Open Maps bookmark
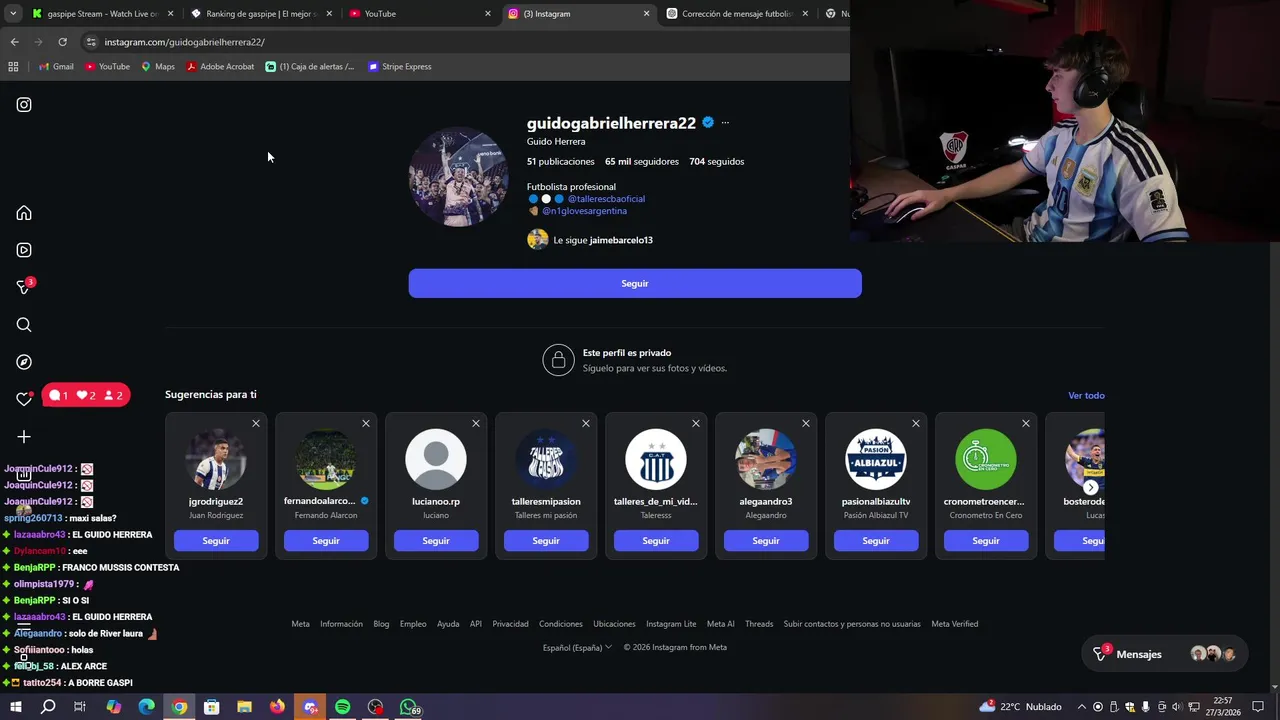 tap(158, 67)
